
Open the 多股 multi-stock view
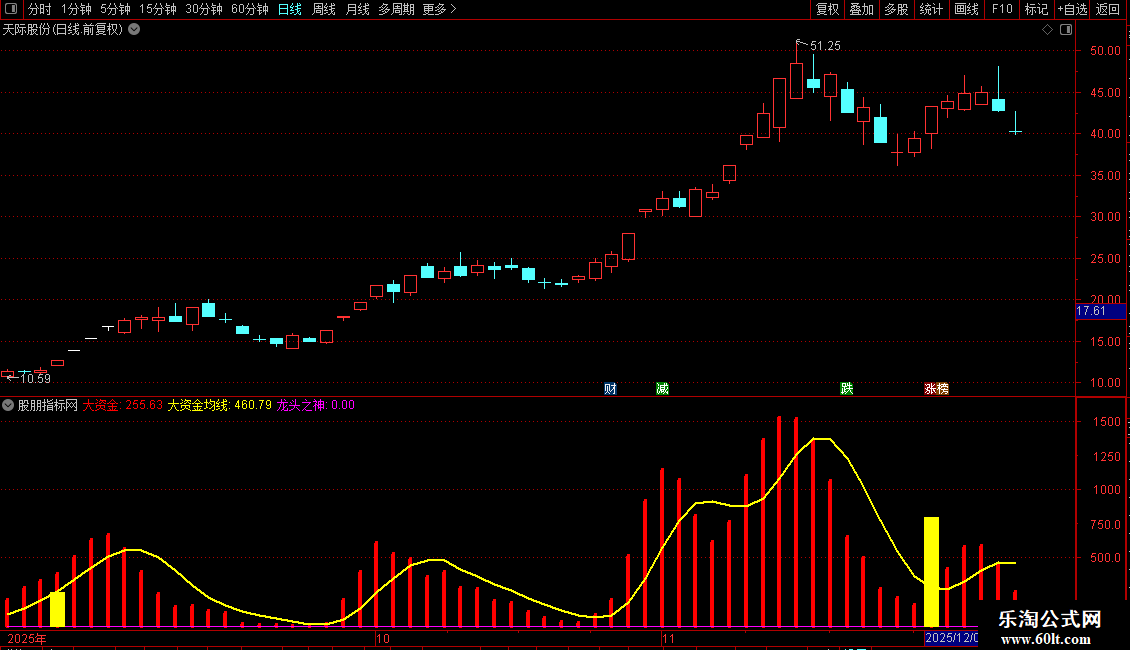897,9
